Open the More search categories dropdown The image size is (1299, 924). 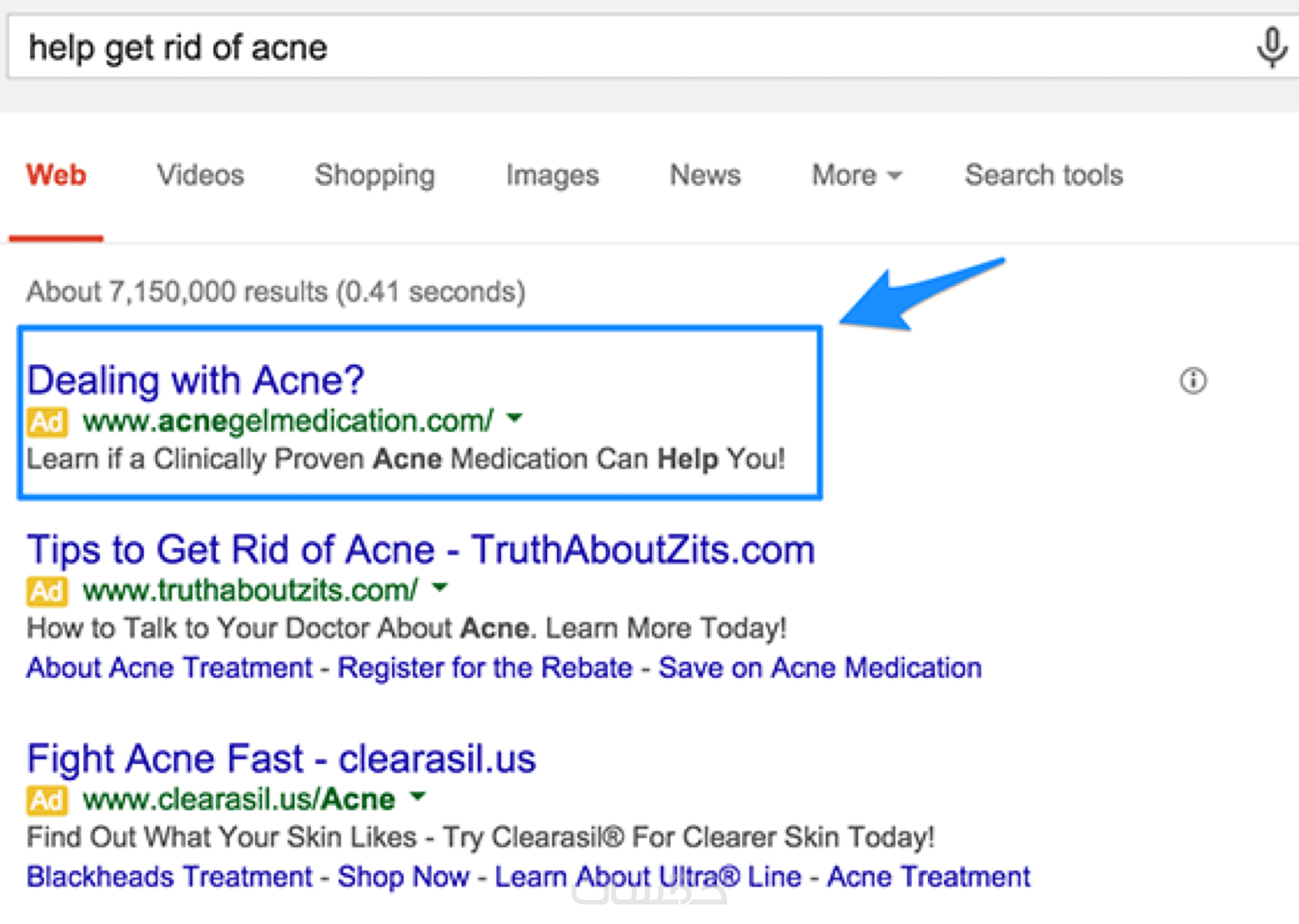pos(857,175)
